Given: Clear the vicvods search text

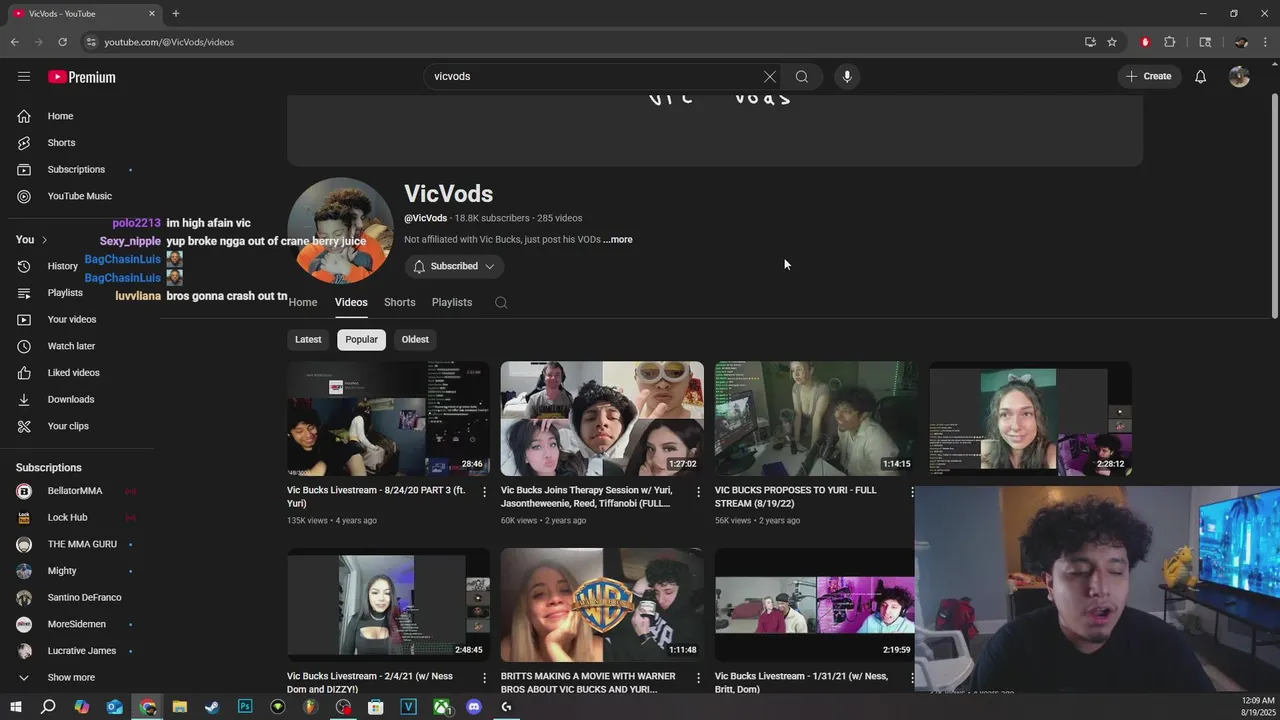Looking at the screenshot, I should 769,76.
